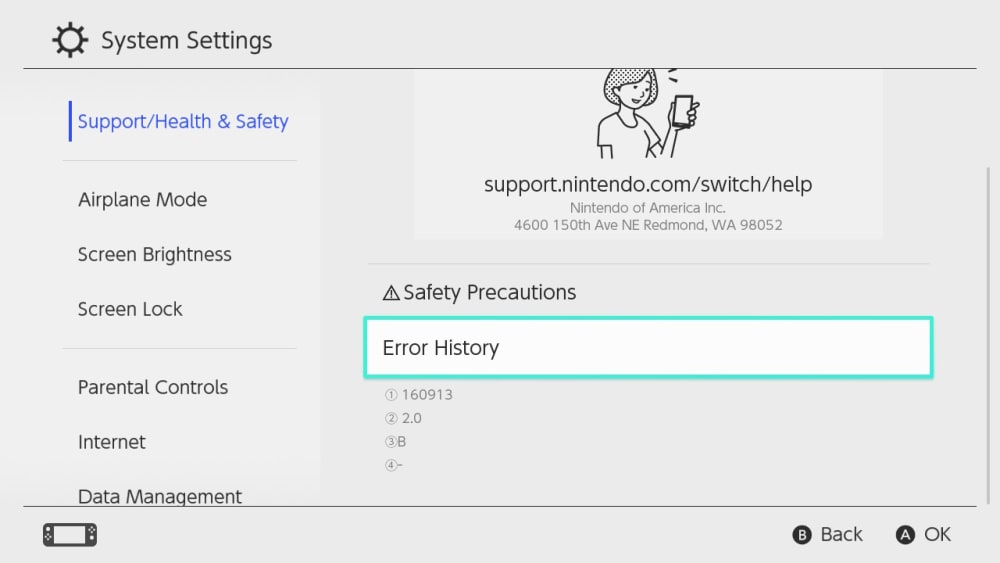Image resolution: width=1000 pixels, height=563 pixels.
Task: Choose Data Management in the sidebar
Action: [x=160, y=496]
